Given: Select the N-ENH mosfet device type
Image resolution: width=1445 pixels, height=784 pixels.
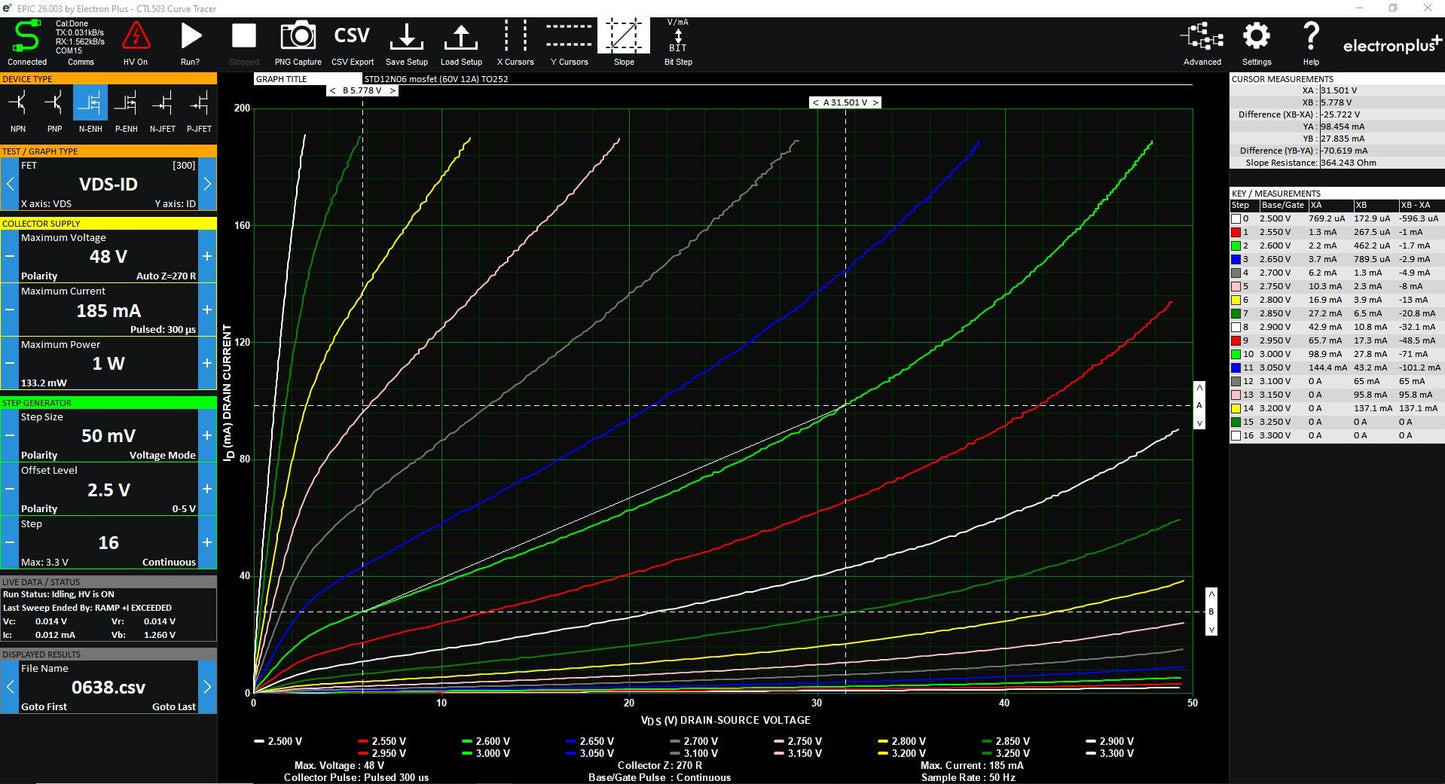Looking at the screenshot, I should click(x=90, y=104).
